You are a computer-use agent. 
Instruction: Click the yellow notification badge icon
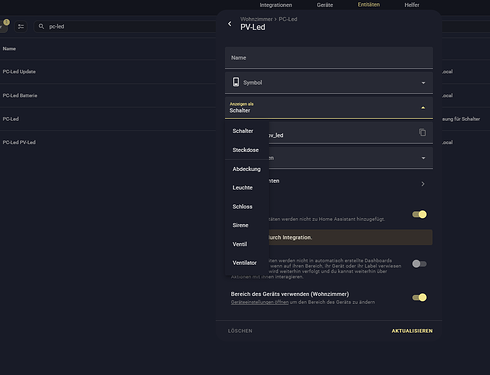(6, 22)
